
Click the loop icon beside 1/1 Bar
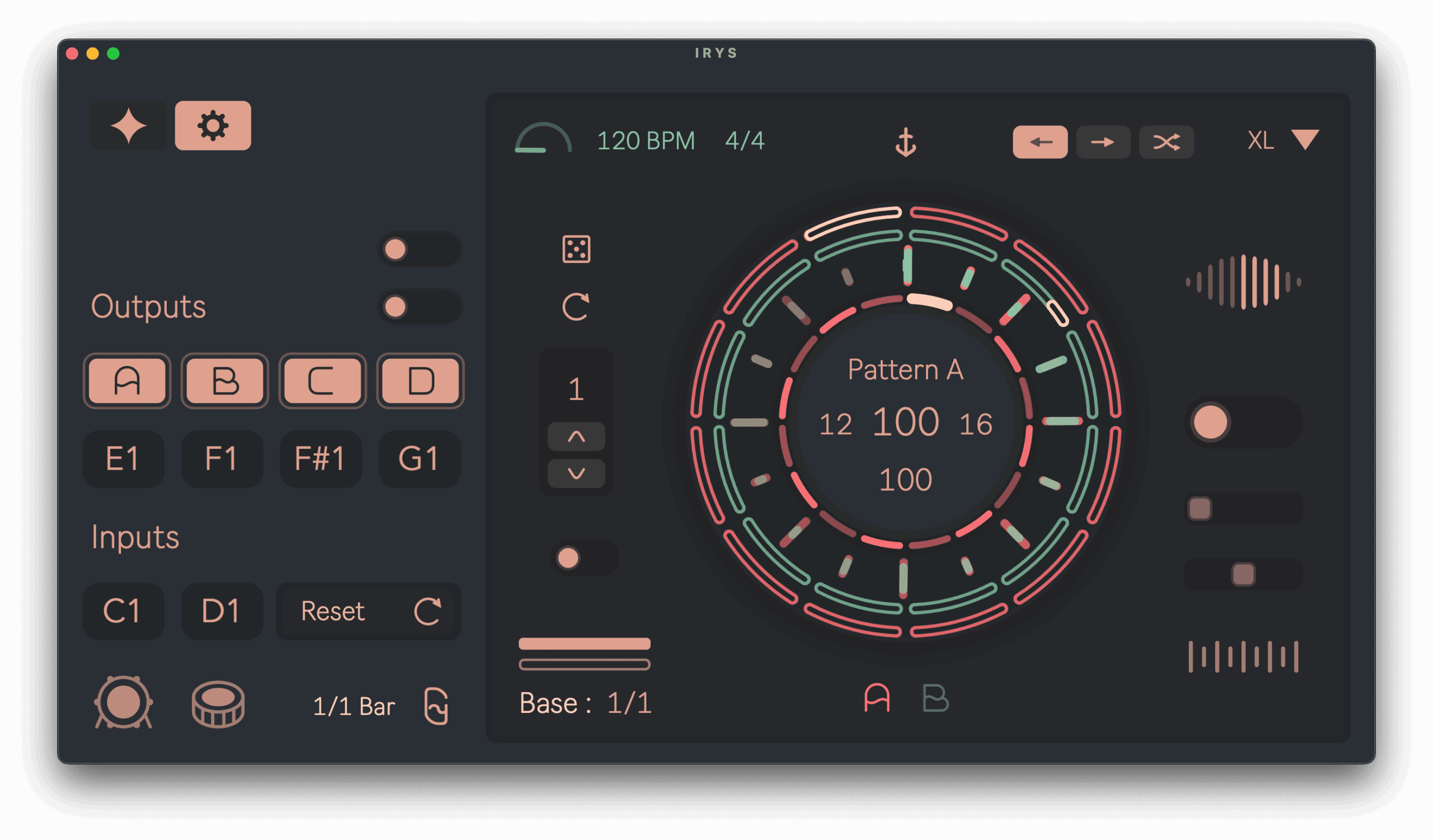pos(436,706)
